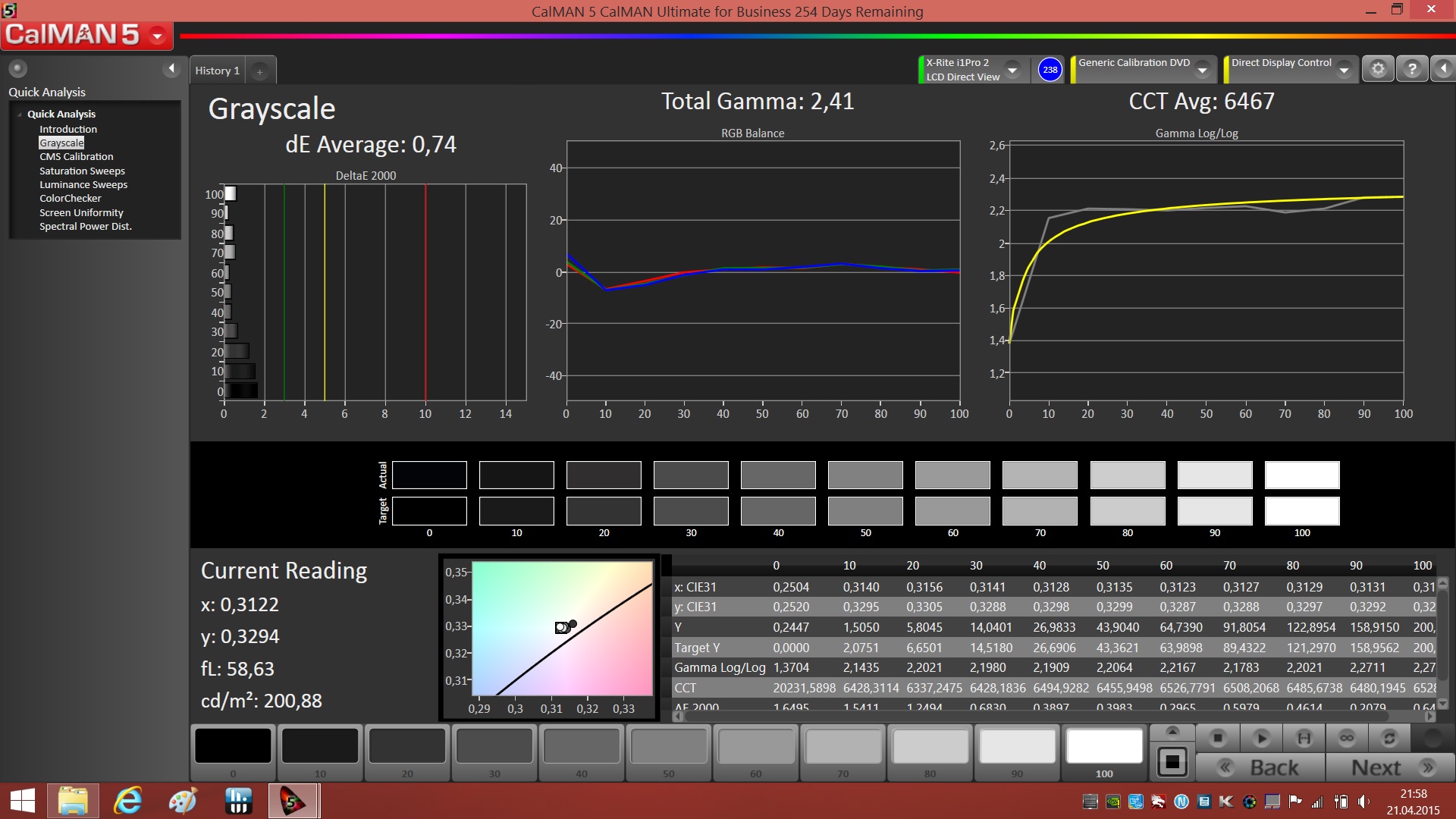
Task: Open the taskbar clock showing 21:58
Action: coord(1413,802)
